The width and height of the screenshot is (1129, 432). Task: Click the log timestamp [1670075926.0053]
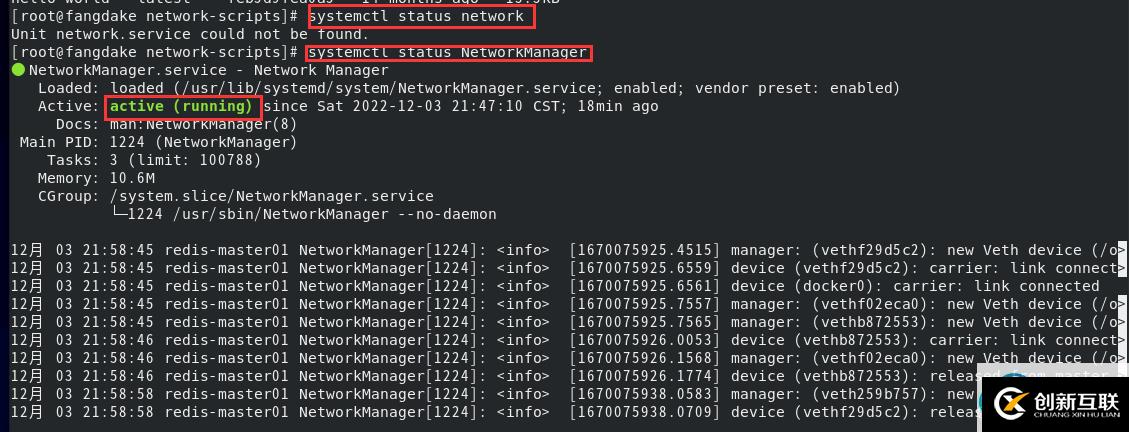tap(643, 340)
